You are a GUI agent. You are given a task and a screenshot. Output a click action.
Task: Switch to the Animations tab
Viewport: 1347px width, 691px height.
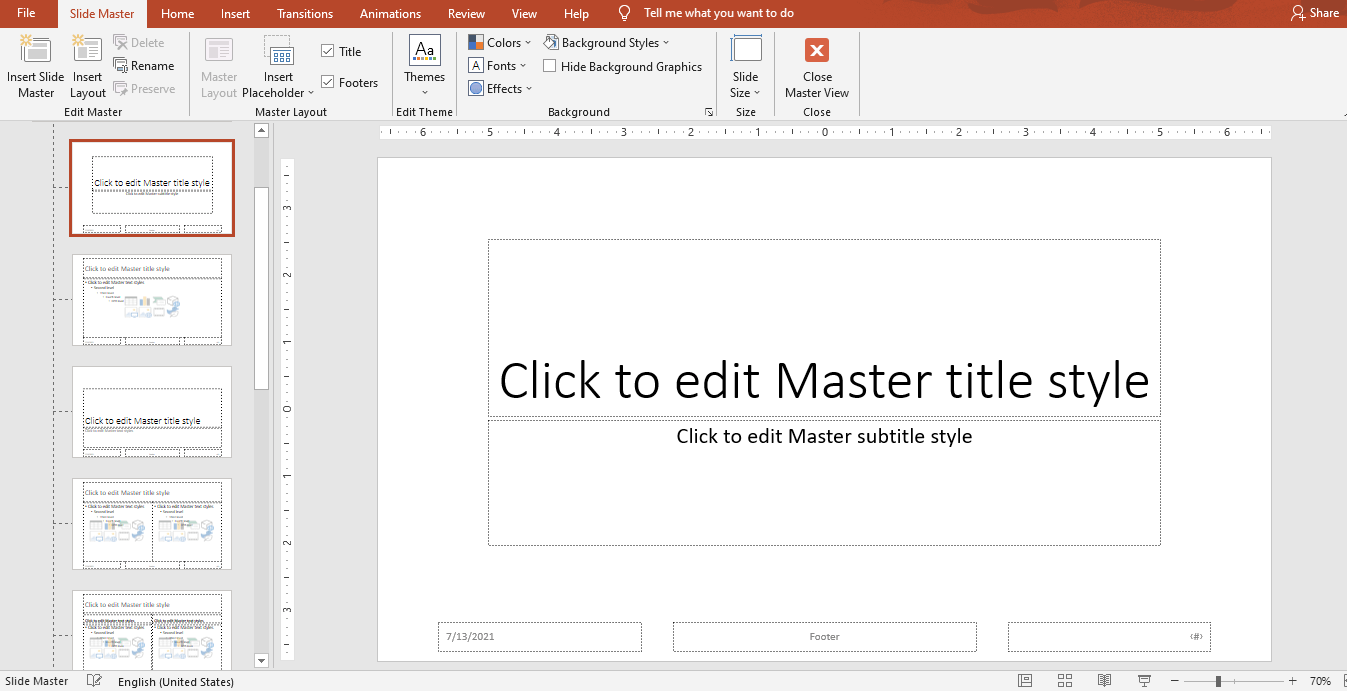[390, 13]
